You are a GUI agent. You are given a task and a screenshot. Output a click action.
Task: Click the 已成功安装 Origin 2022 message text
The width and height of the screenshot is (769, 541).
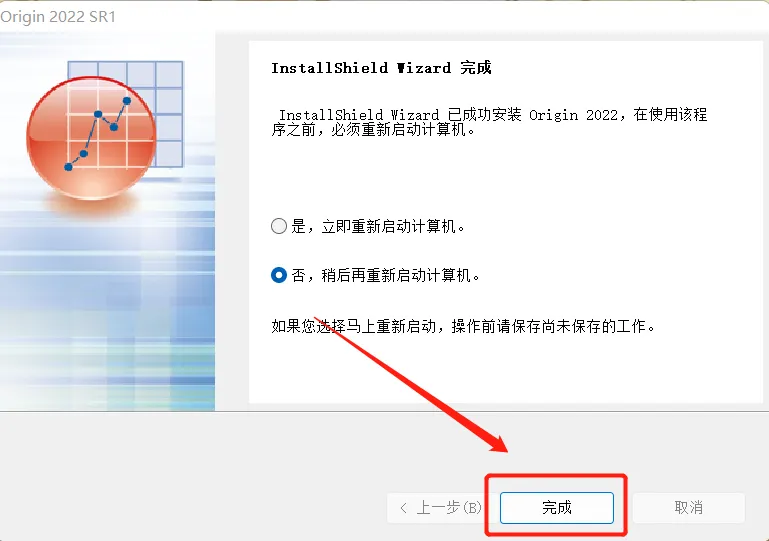coord(489,122)
